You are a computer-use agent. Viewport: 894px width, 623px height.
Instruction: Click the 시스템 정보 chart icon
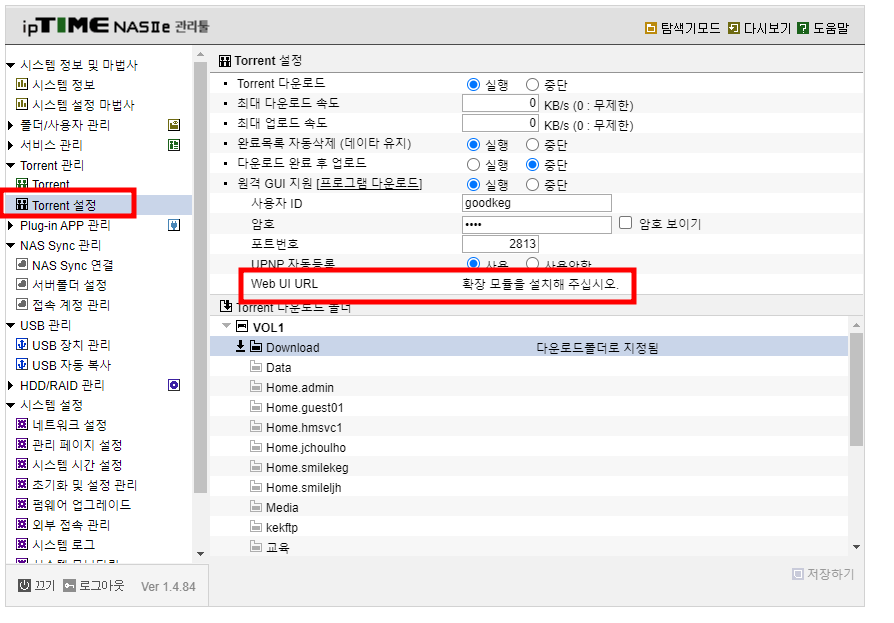(x=22, y=84)
